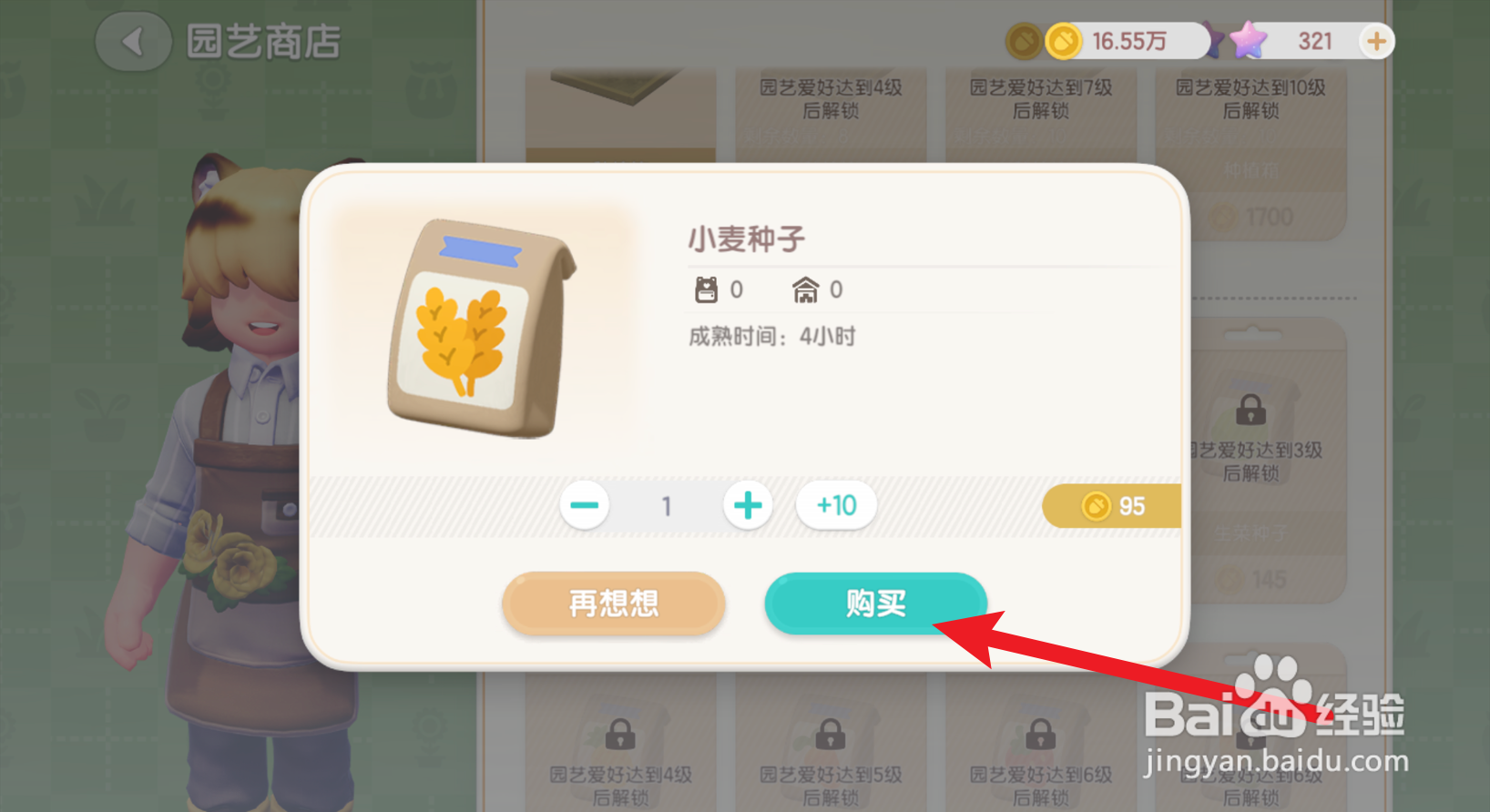Confirm purchase with 购买 button
The image size is (1490, 812).
point(875,603)
